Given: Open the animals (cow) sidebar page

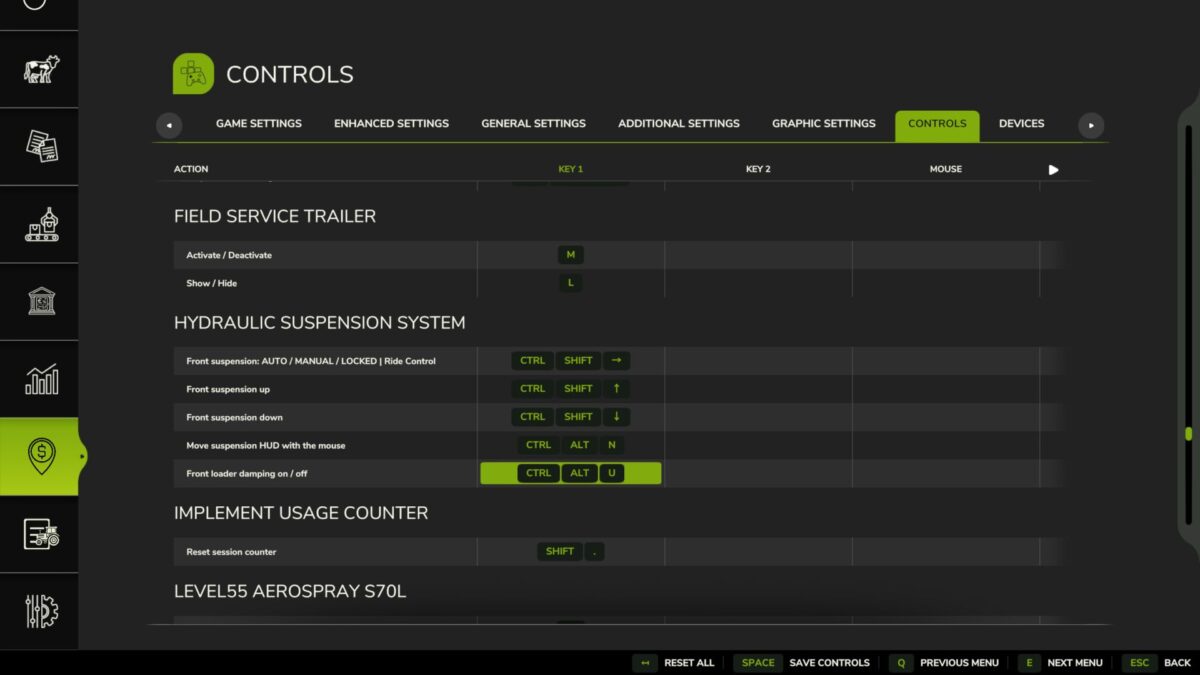Looking at the screenshot, I should point(39,70).
